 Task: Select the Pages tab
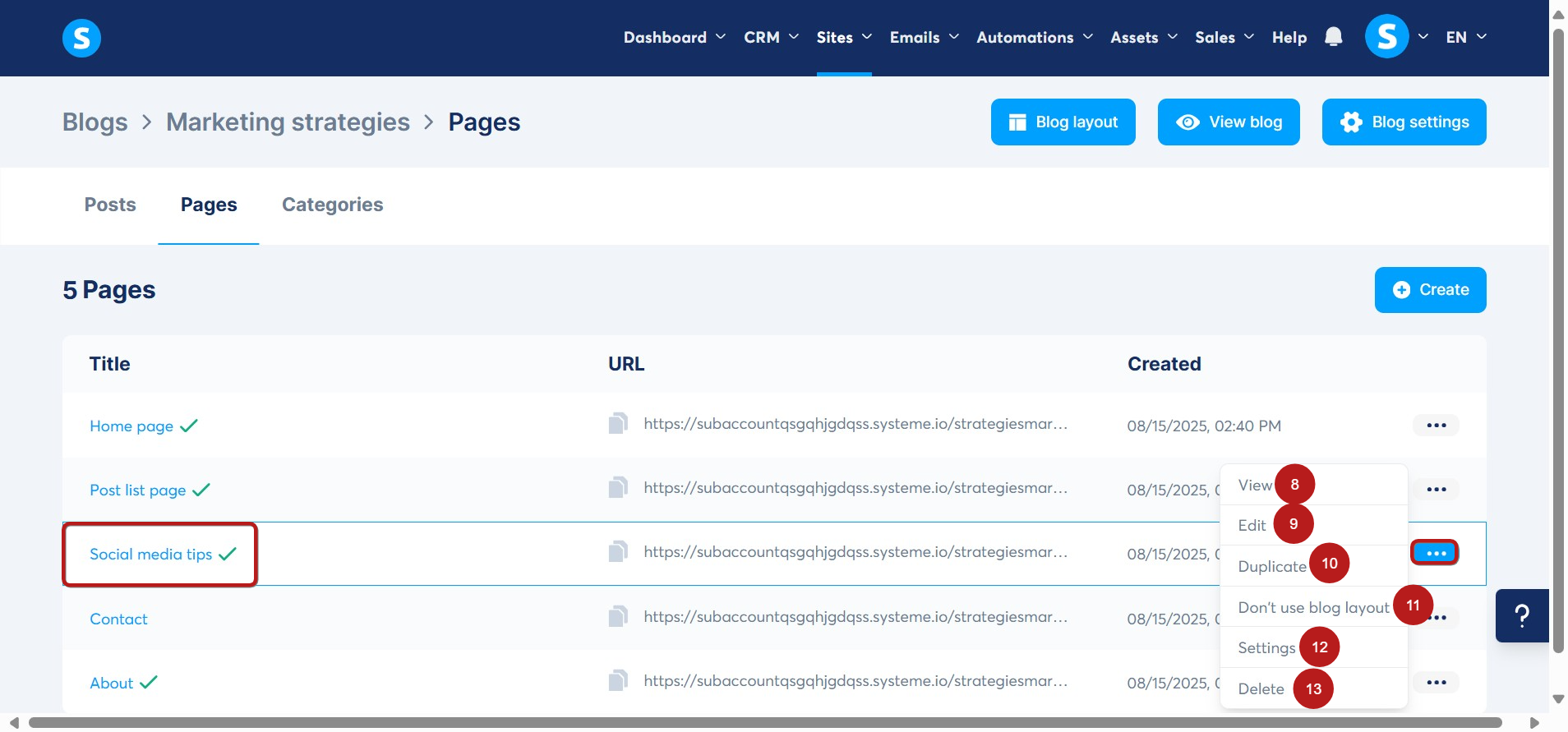[209, 205]
